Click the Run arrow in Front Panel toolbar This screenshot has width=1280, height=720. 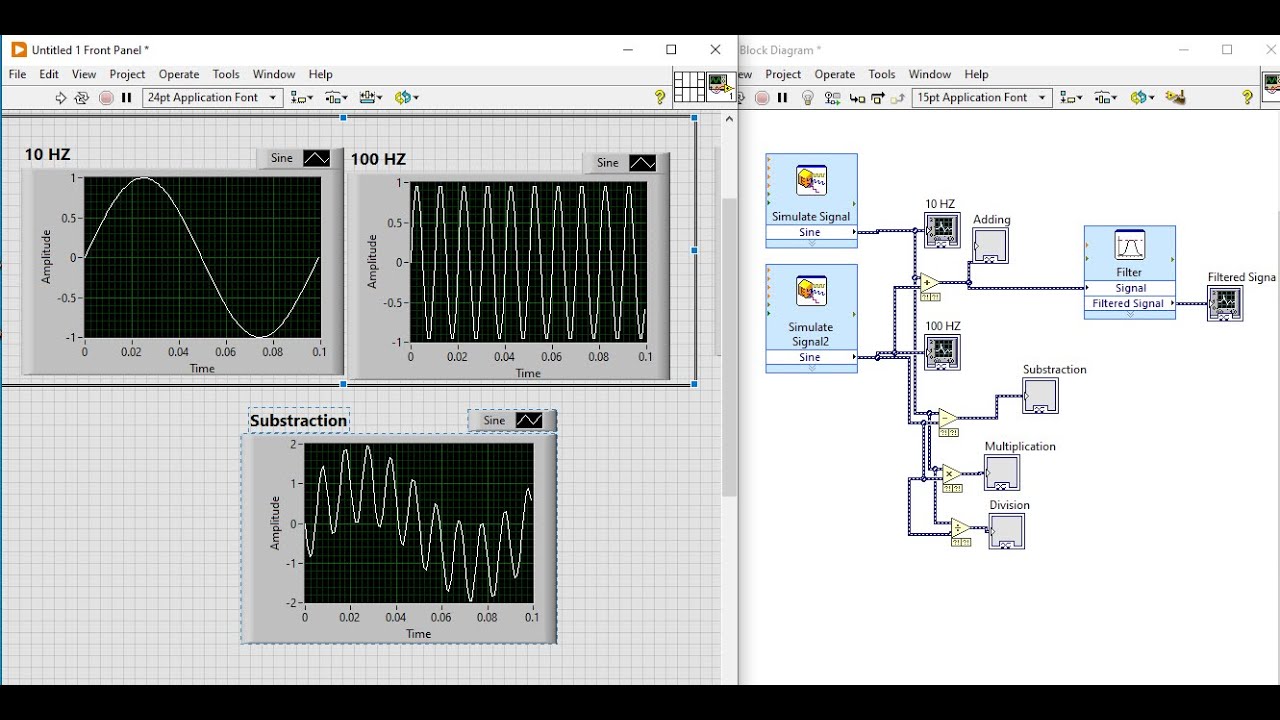[x=60, y=98]
